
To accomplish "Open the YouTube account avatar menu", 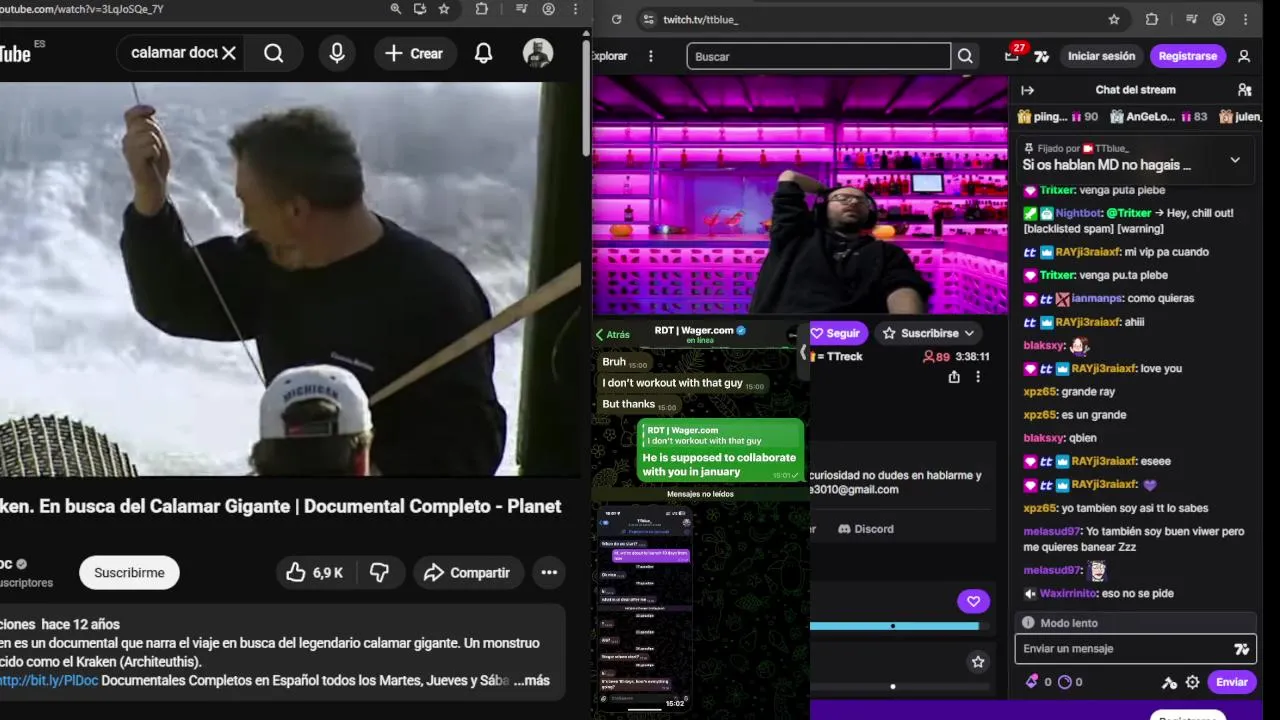I will tap(538, 53).
